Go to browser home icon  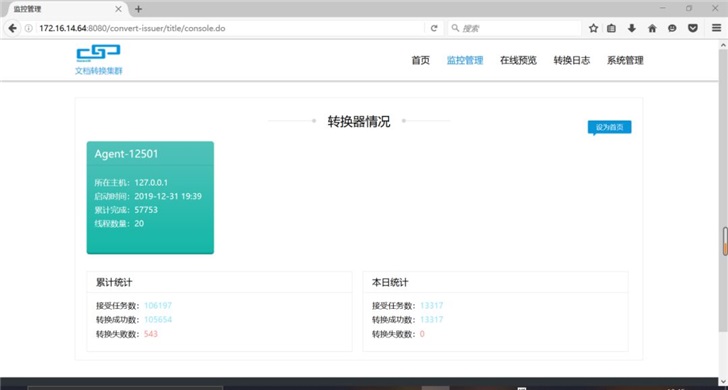click(652, 28)
